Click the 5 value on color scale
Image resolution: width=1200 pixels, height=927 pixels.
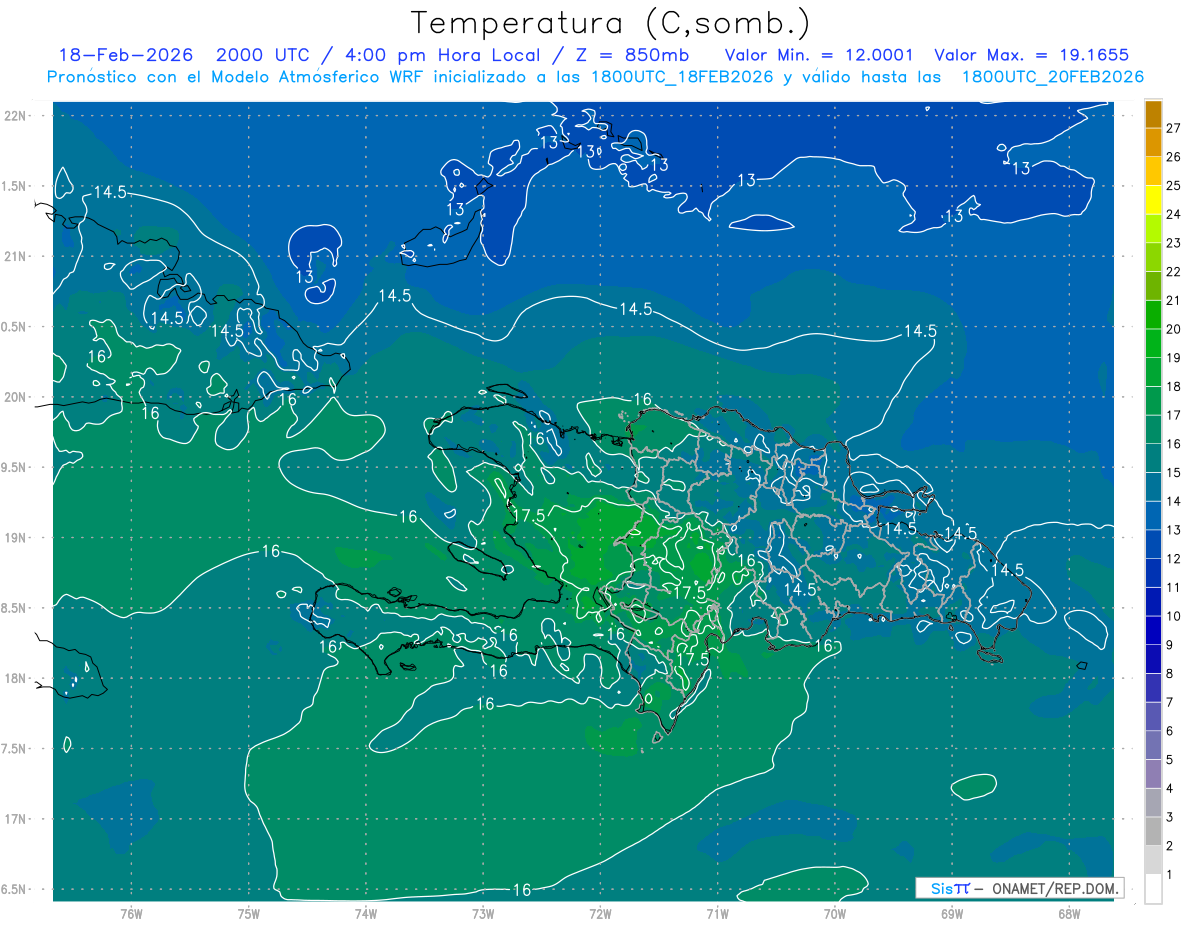pos(1173,760)
